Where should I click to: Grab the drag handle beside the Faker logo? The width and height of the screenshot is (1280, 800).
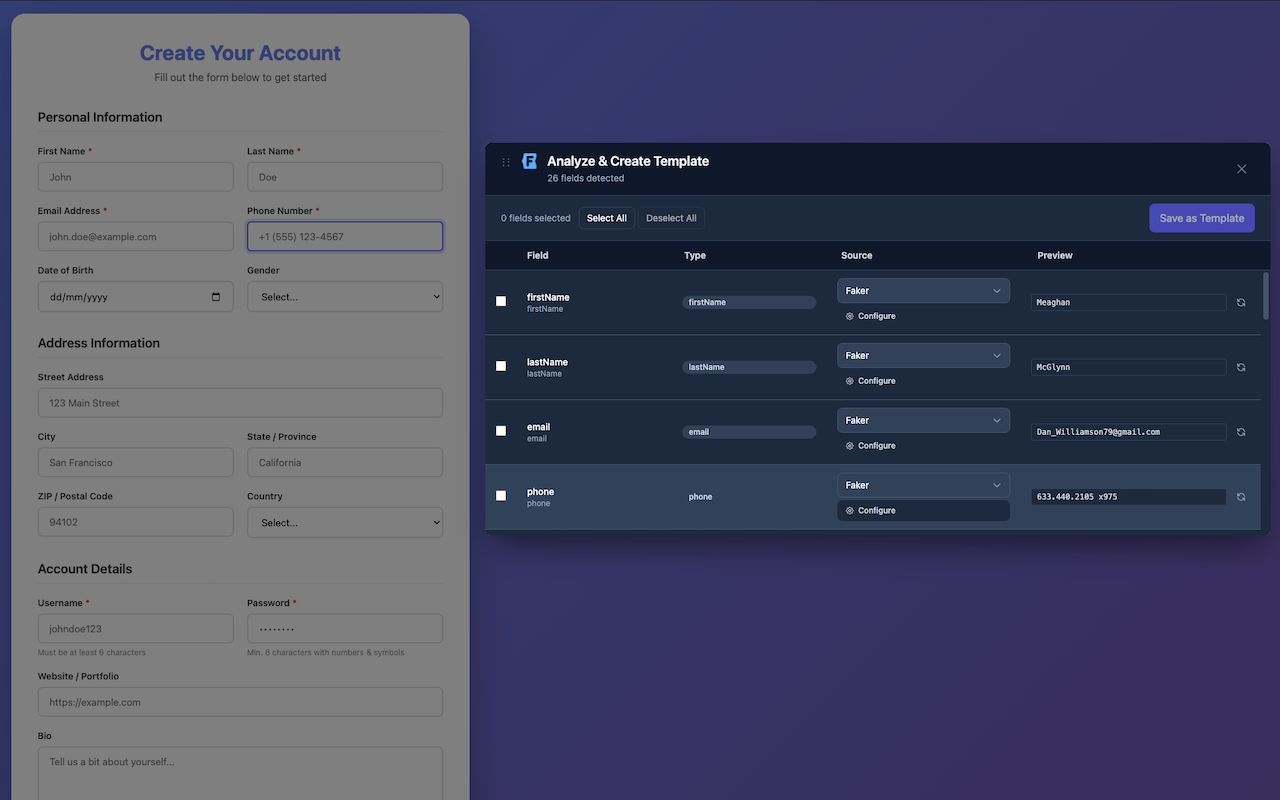505,160
